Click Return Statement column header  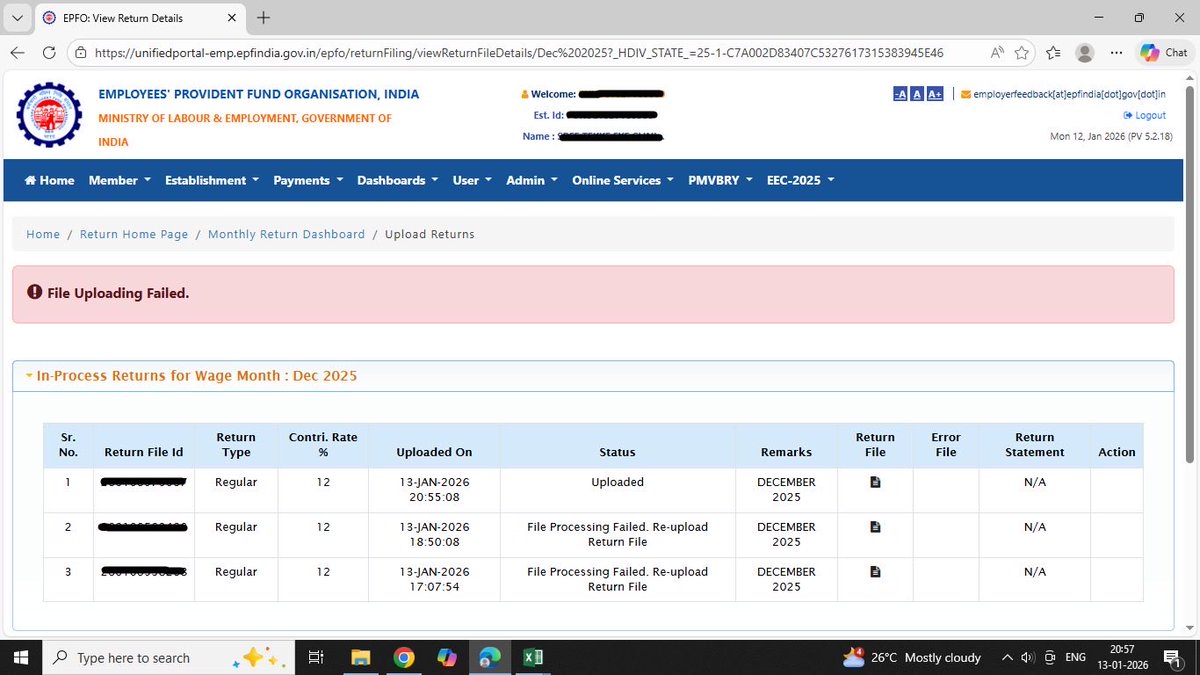click(x=1035, y=444)
